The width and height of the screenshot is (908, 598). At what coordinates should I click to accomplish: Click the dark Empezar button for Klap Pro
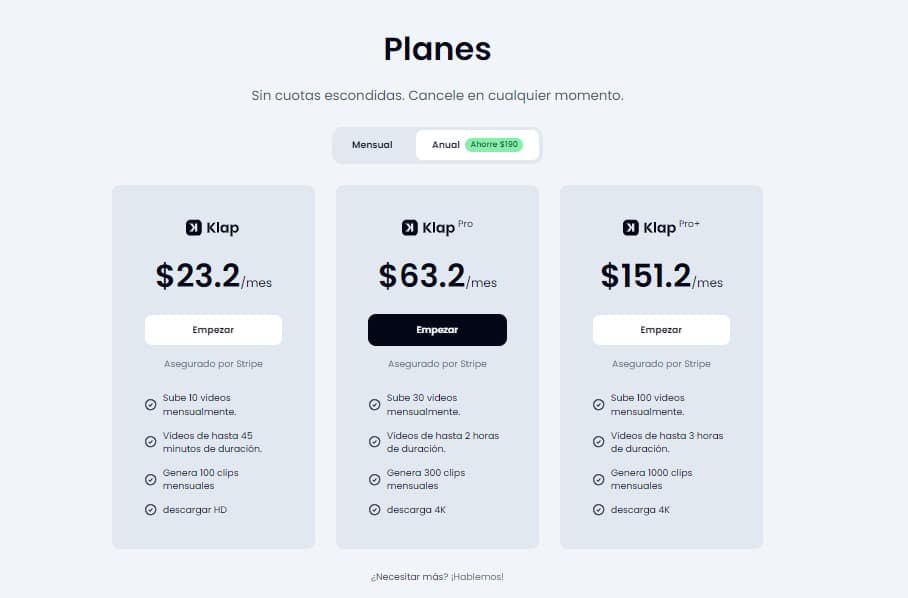[x=437, y=330]
